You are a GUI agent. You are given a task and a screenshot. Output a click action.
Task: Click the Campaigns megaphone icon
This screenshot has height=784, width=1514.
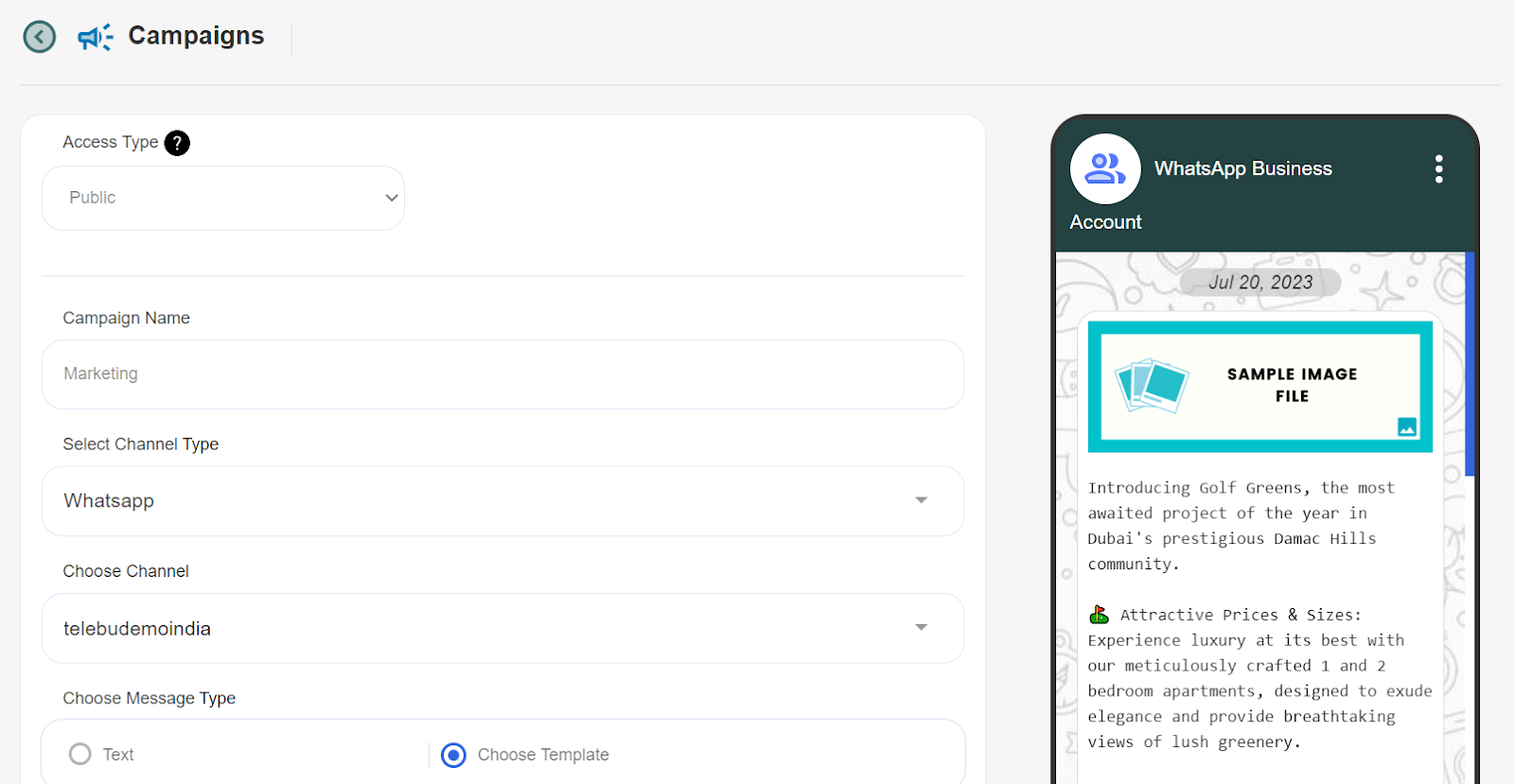pyautogui.click(x=96, y=37)
